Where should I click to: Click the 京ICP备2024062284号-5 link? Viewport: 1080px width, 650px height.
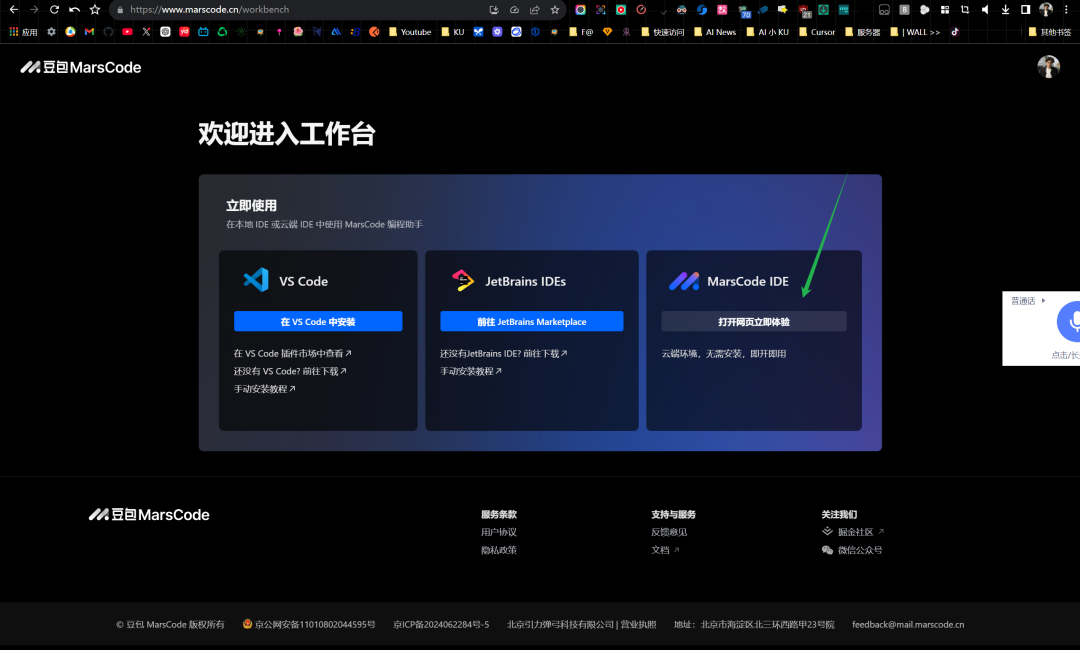441,625
